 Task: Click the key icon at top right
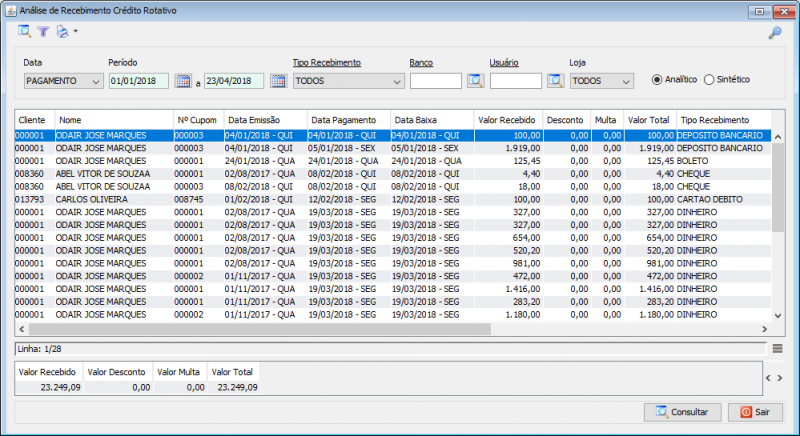click(775, 33)
